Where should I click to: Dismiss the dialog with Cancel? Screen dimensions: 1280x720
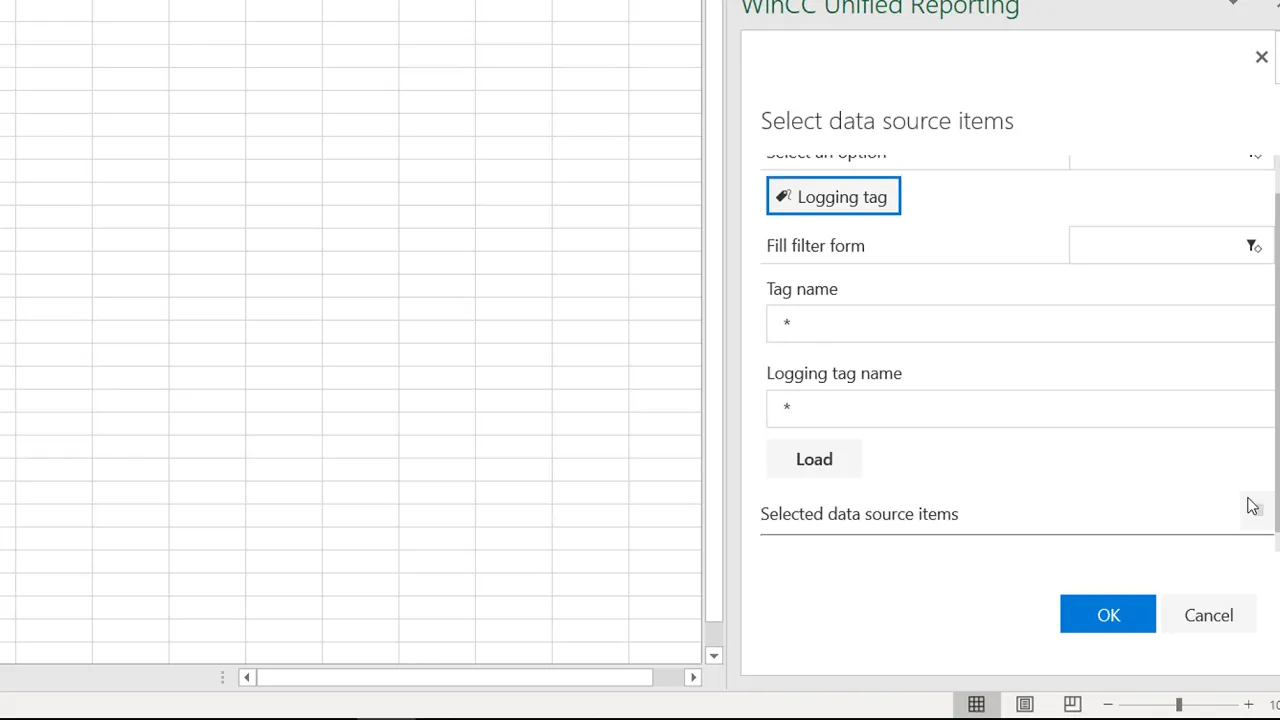[x=1208, y=615]
